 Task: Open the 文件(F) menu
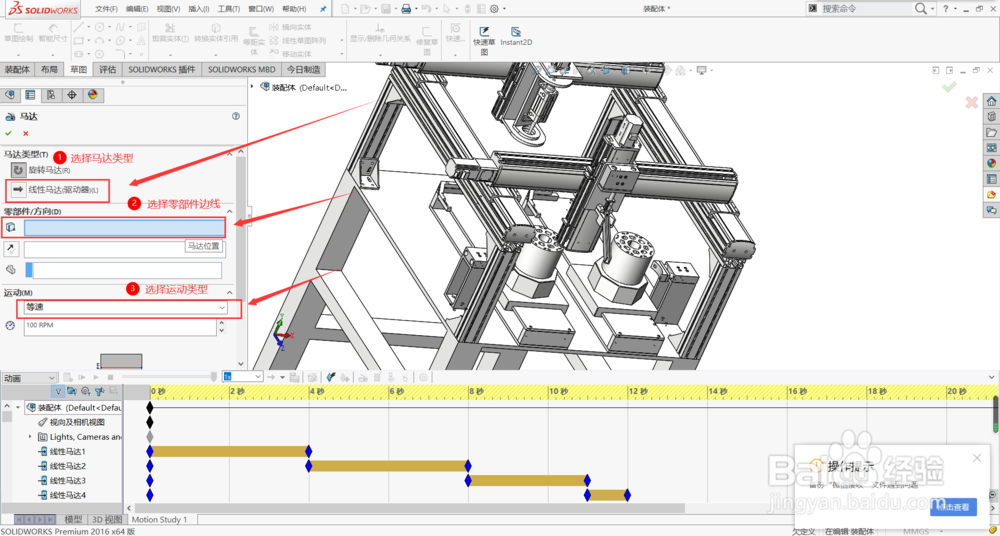[107, 9]
